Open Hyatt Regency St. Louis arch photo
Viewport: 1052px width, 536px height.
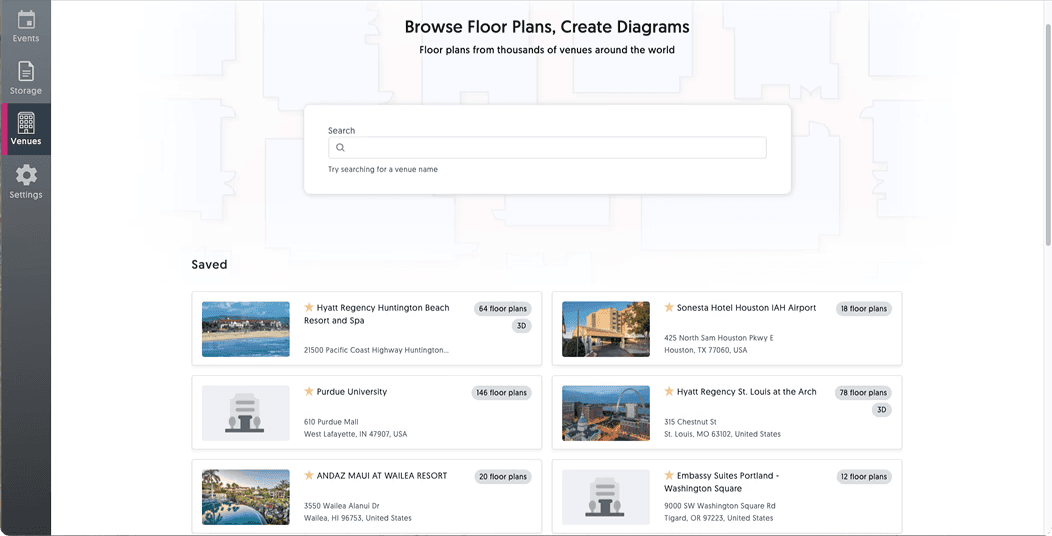pos(606,413)
